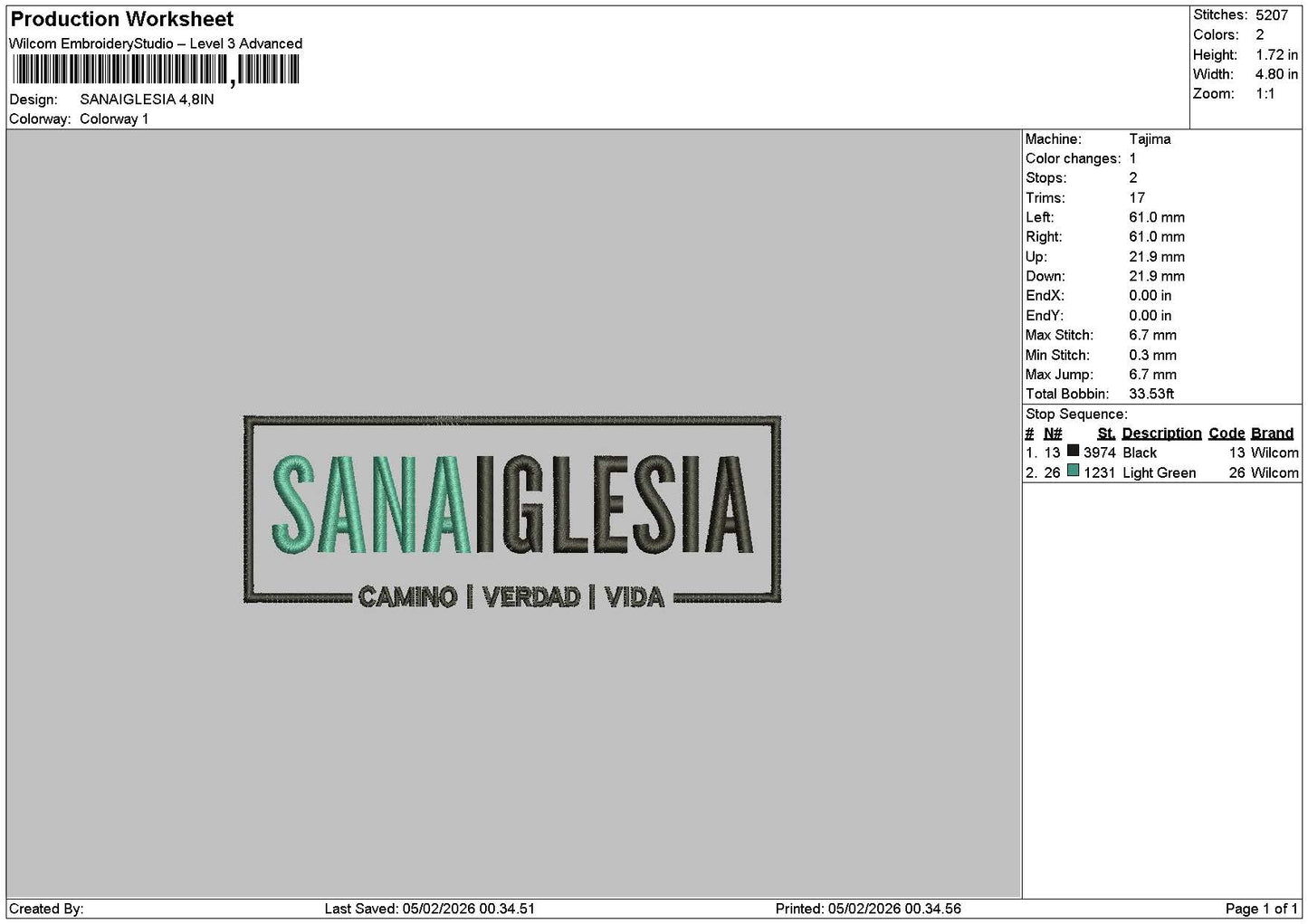Click the 'Brand' column header

coord(1272,433)
